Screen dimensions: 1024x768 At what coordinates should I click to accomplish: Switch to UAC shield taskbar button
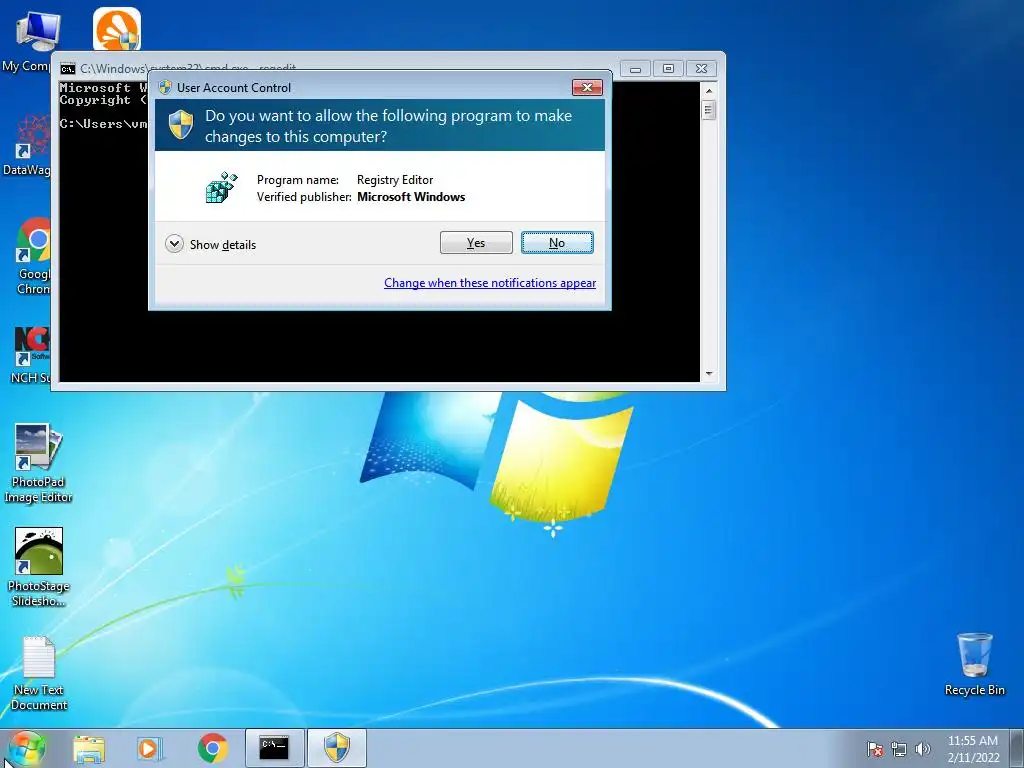[337, 748]
